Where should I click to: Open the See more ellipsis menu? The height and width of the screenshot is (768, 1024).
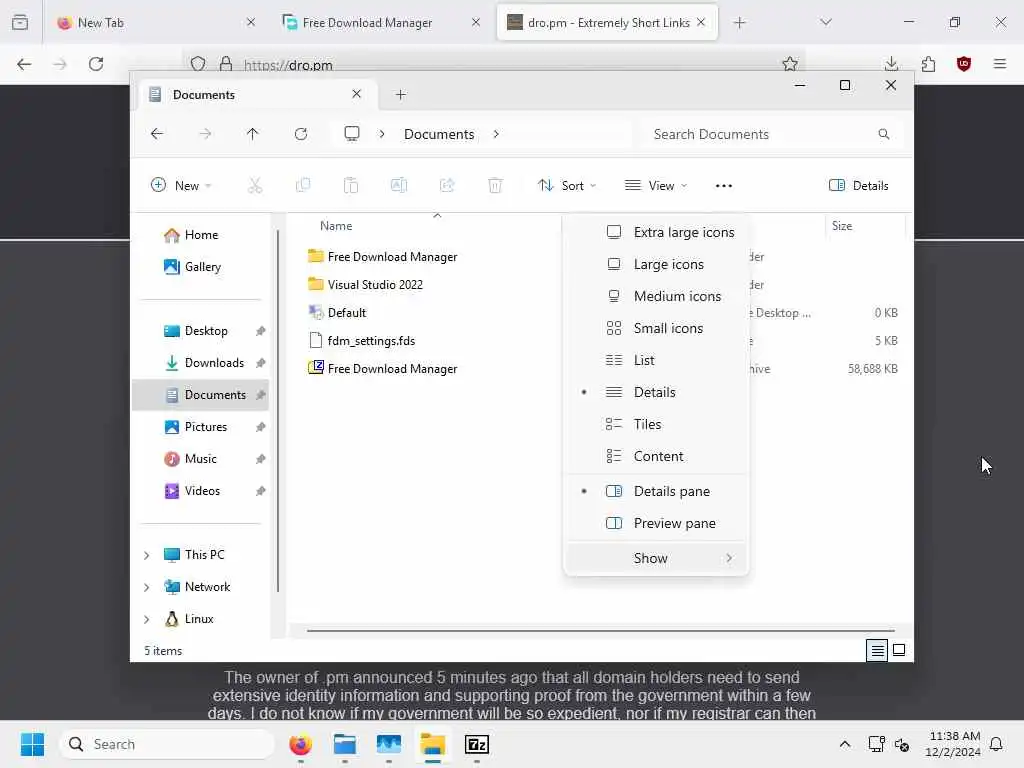(x=724, y=186)
